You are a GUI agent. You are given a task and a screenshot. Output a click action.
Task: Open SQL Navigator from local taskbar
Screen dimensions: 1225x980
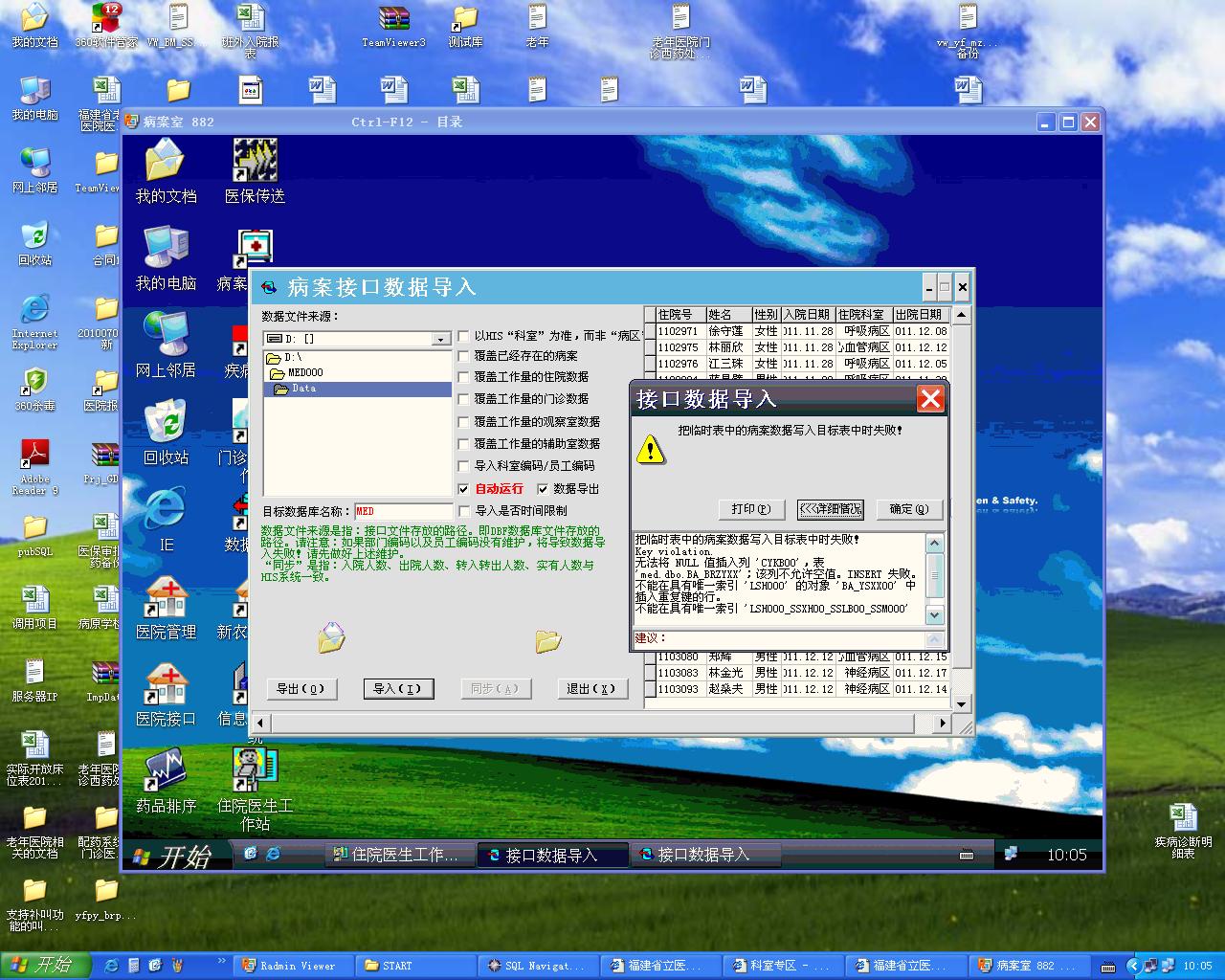(x=539, y=966)
